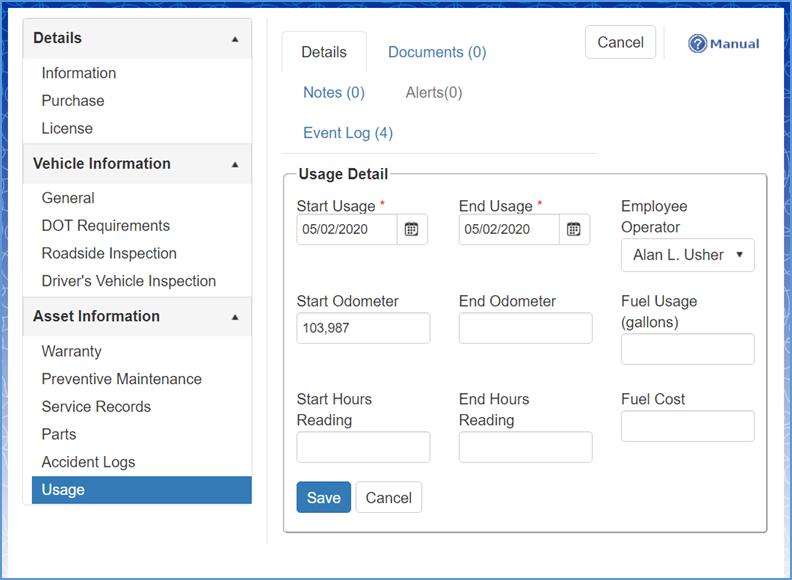The width and height of the screenshot is (792, 580).
Task: Collapse the Details sidebar section
Action: (235, 39)
